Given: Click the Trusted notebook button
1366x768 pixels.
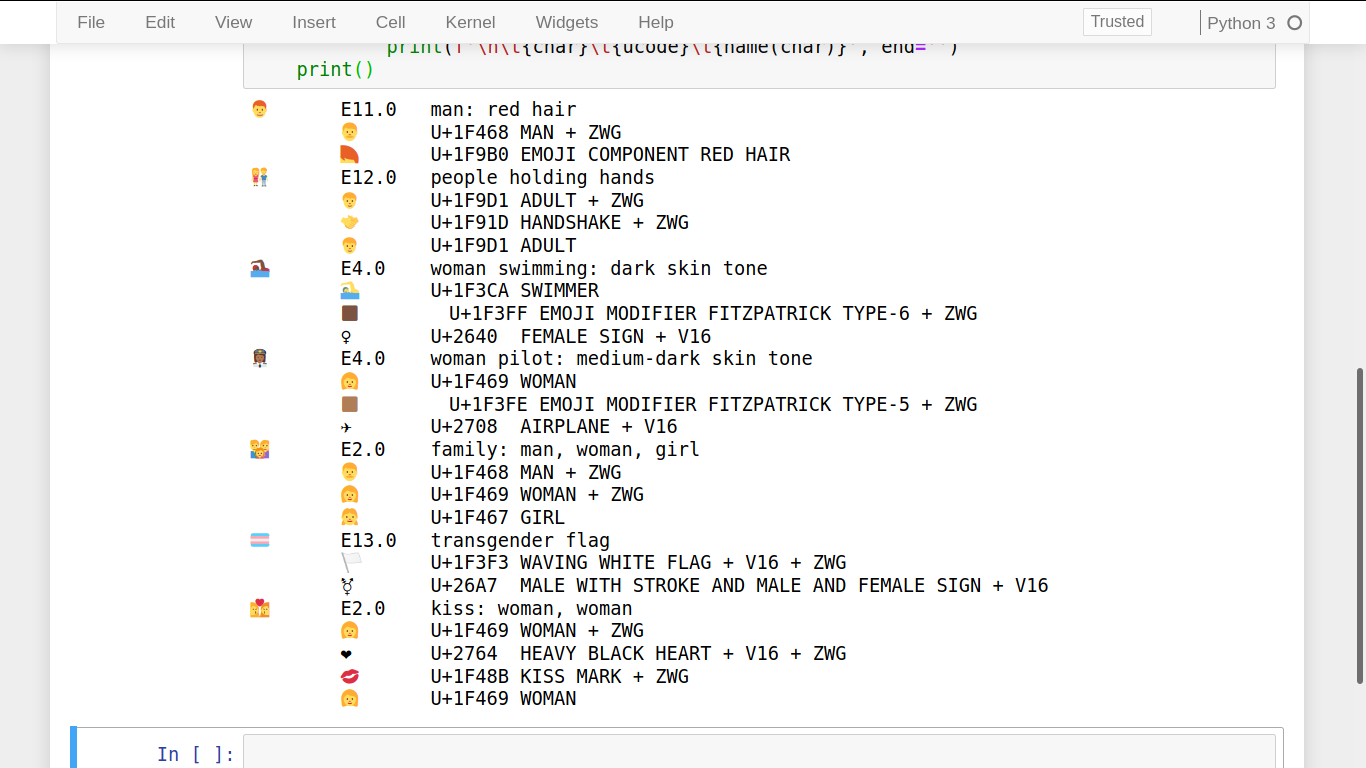Looking at the screenshot, I should [1117, 22].
